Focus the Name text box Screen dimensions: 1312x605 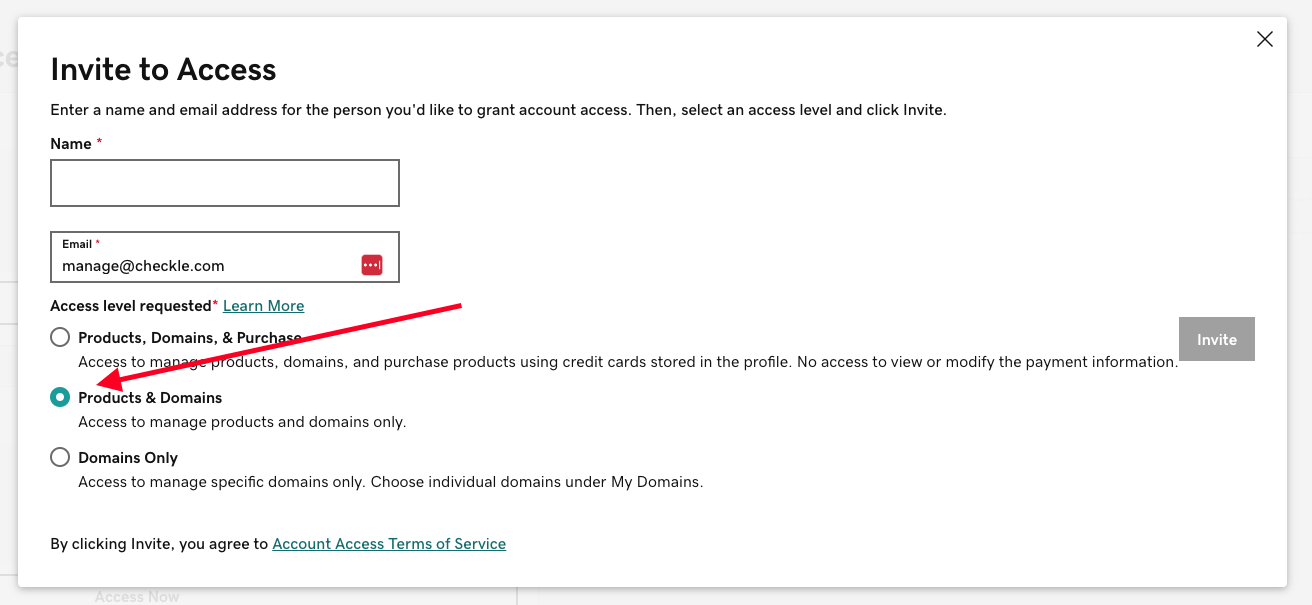[x=225, y=183]
